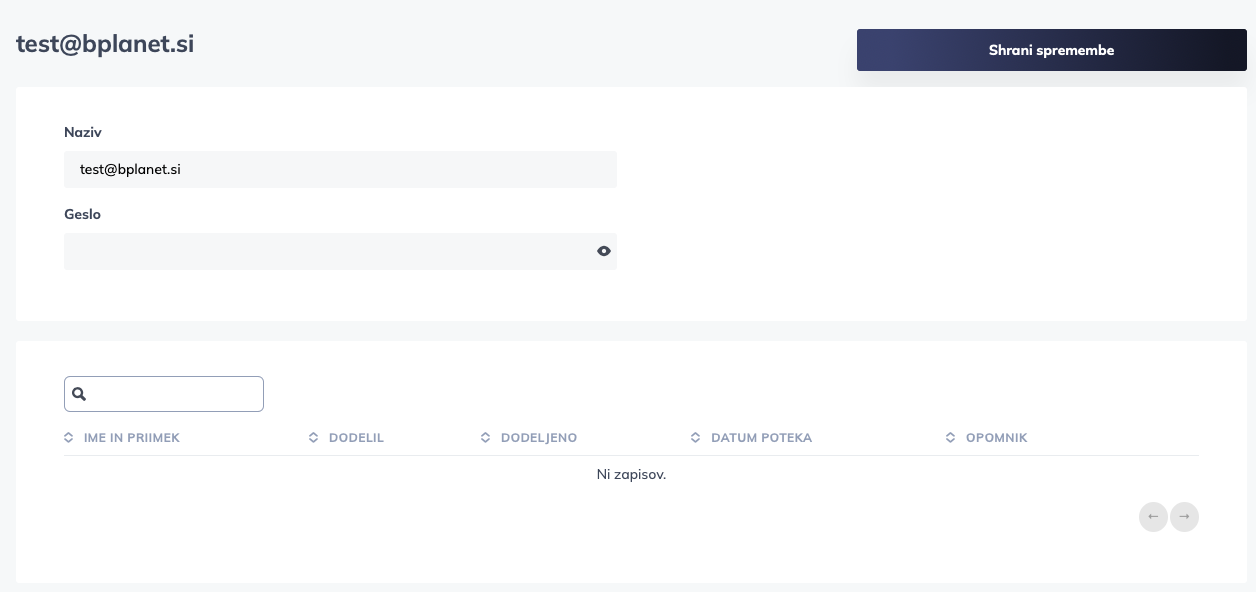This screenshot has height=592, width=1256.
Task: Click the magnifier search icon
Action: (80, 394)
